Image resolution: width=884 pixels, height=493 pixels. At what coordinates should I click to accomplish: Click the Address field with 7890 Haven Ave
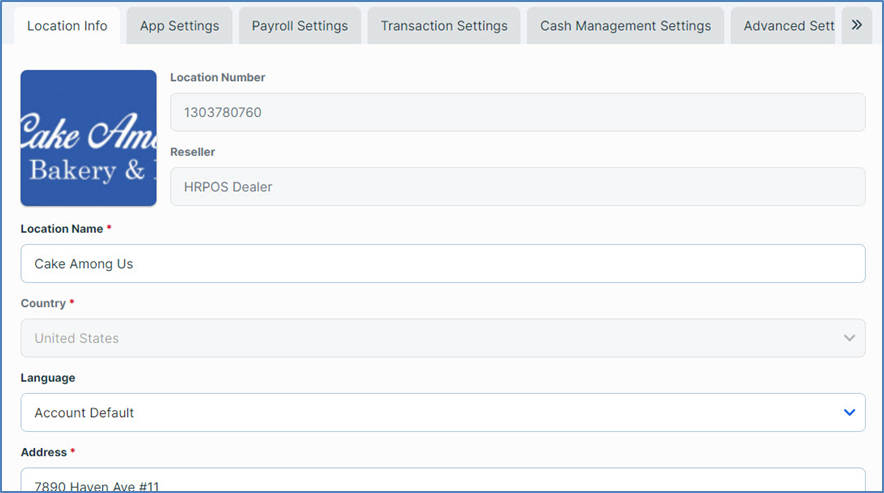point(442,482)
